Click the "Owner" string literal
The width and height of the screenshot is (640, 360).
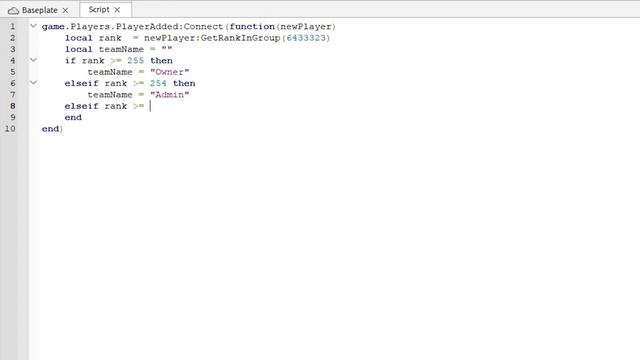pos(169,72)
